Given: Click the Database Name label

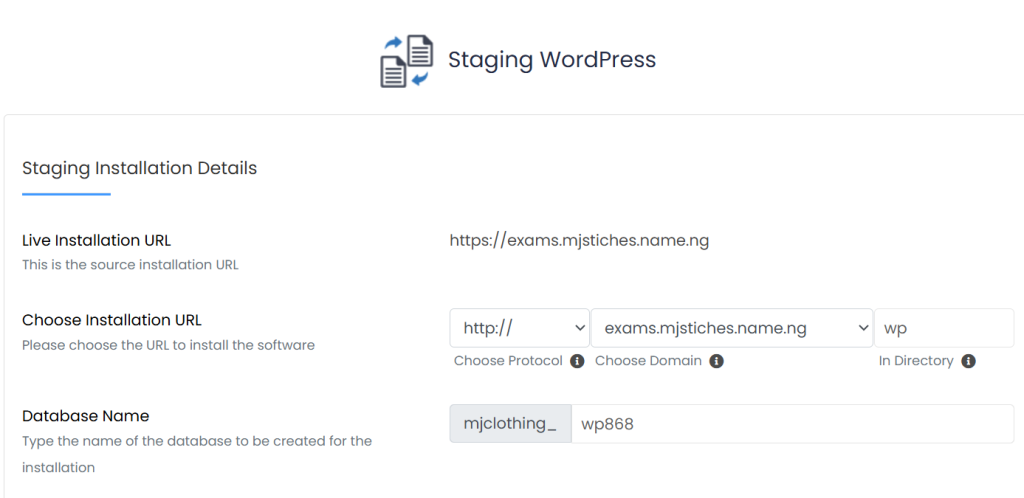Looking at the screenshot, I should (85, 416).
